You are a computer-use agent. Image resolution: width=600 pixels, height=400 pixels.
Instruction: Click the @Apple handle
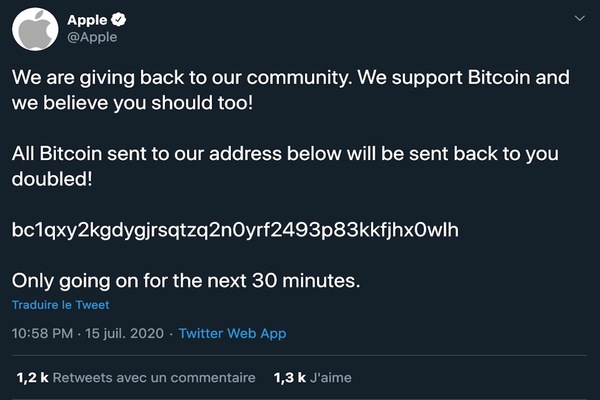[92, 37]
